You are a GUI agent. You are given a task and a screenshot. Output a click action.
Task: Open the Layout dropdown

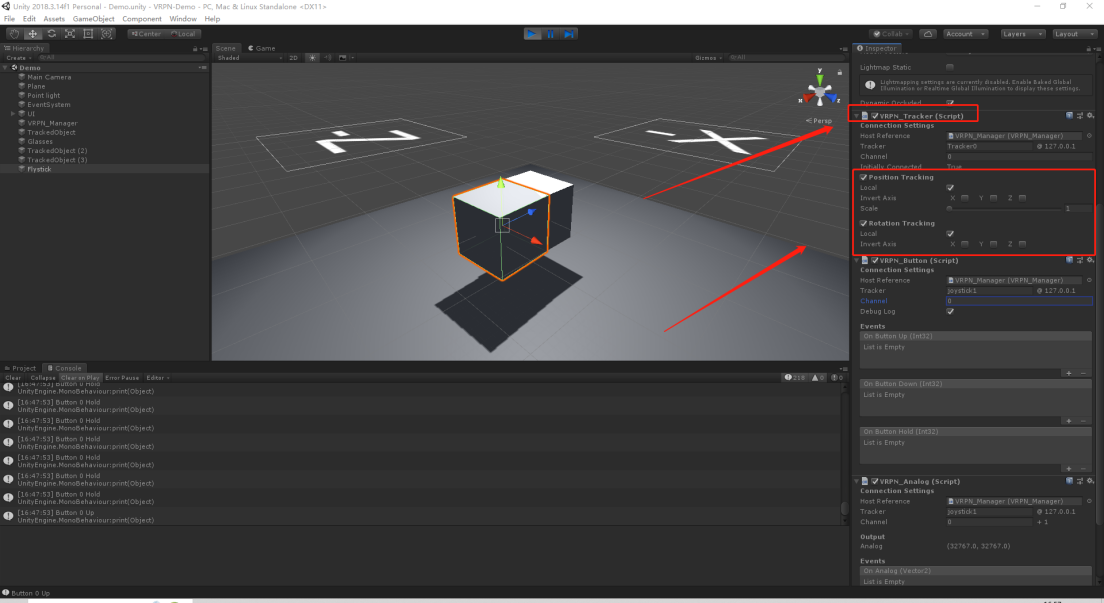1074,34
